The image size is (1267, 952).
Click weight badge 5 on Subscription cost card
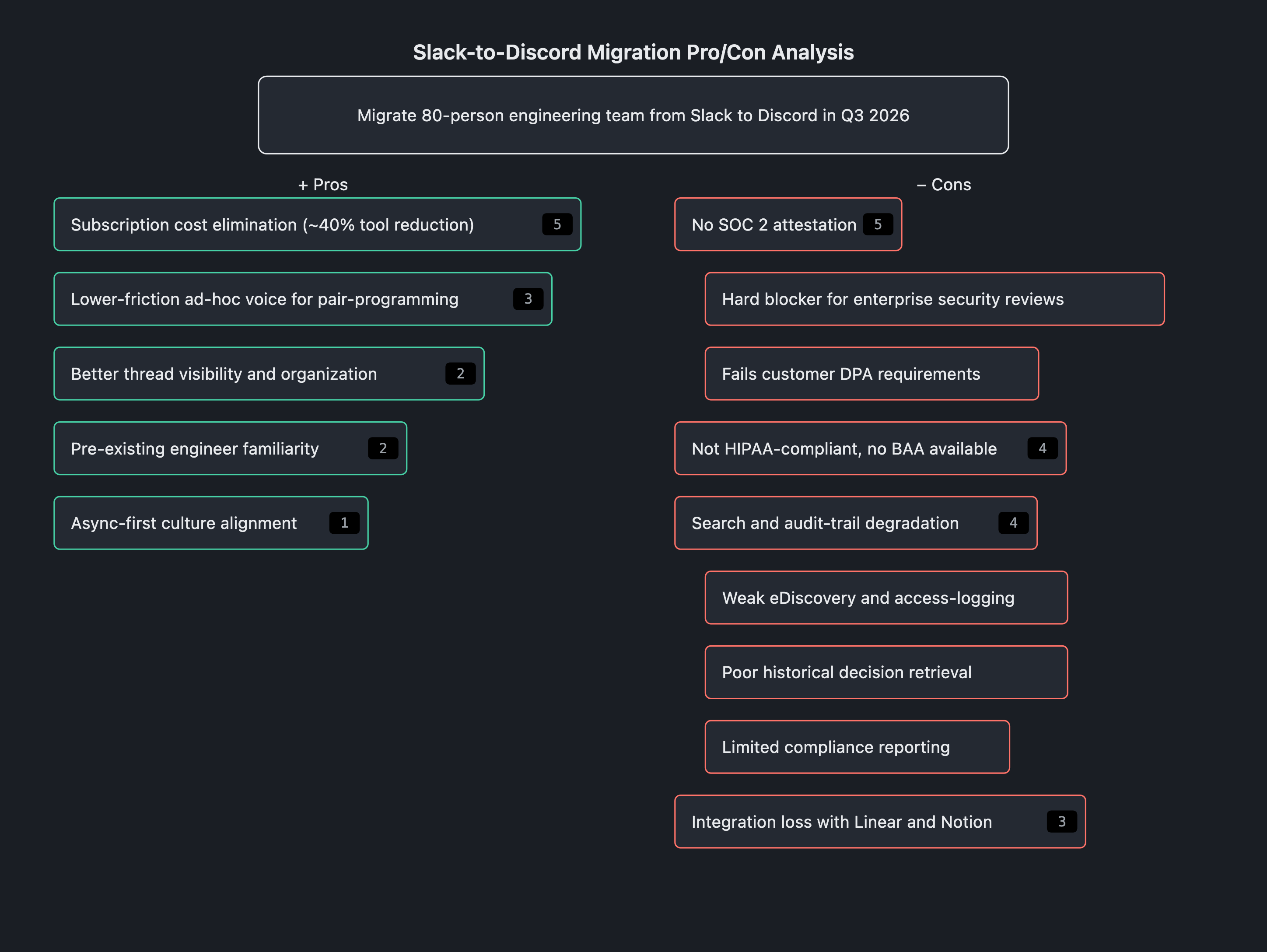pyautogui.click(x=557, y=224)
